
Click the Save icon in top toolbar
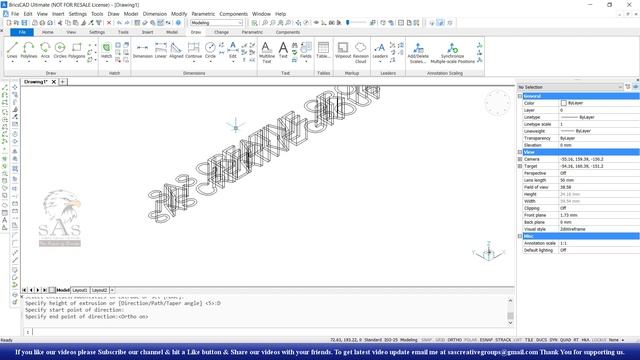click(24, 23)
